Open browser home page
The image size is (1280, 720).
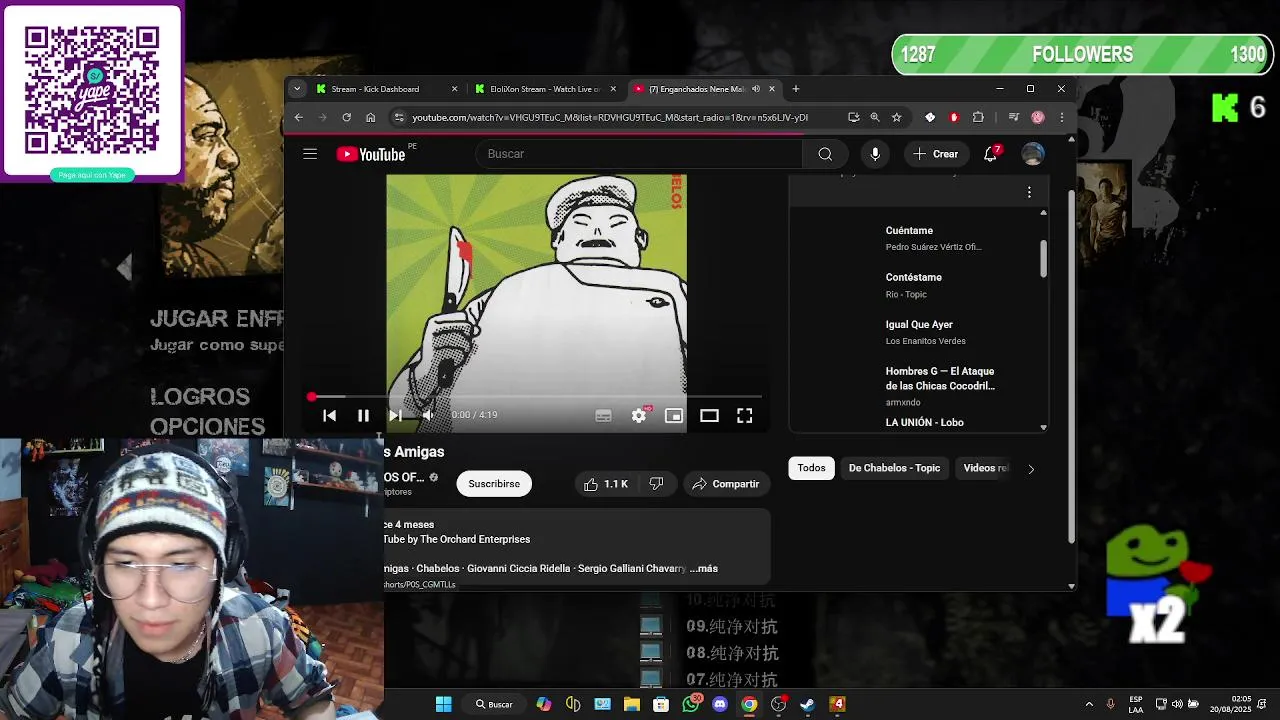(370, 117)
